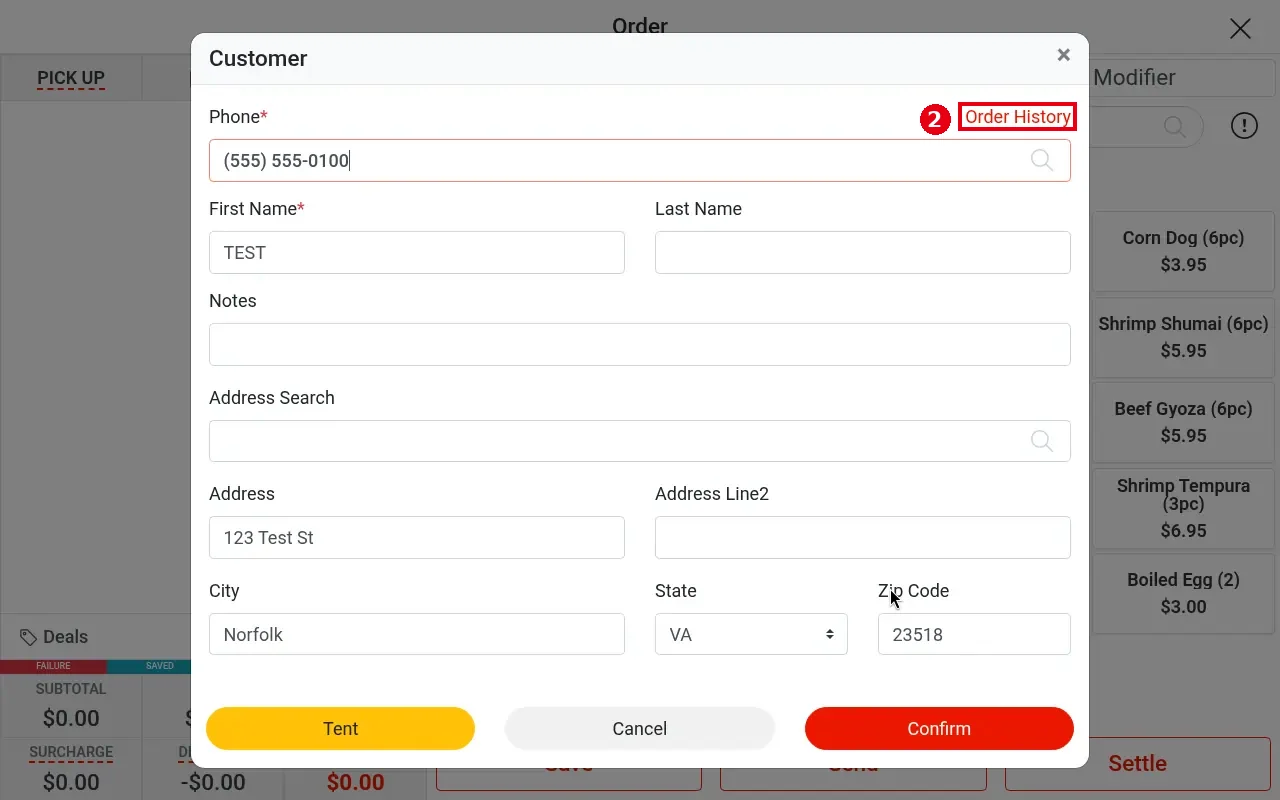This screenshot has height=800, width=1280.
Task: Click the yellow Tent button
Action: (x=340, y=728)
